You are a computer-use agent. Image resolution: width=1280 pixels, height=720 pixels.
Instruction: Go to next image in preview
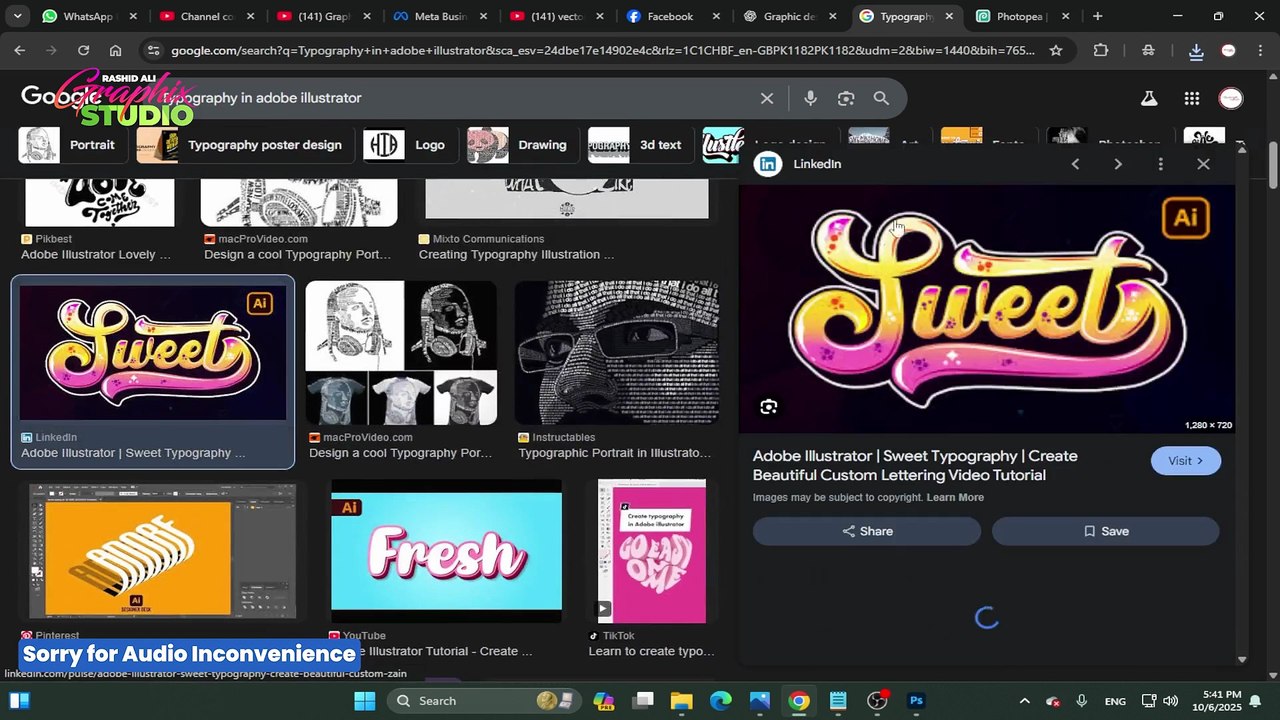pyautogui.click(x=1118, y=164)
